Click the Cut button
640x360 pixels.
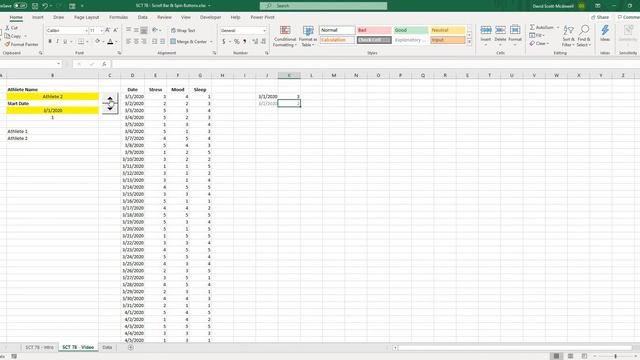click(11, 28)
